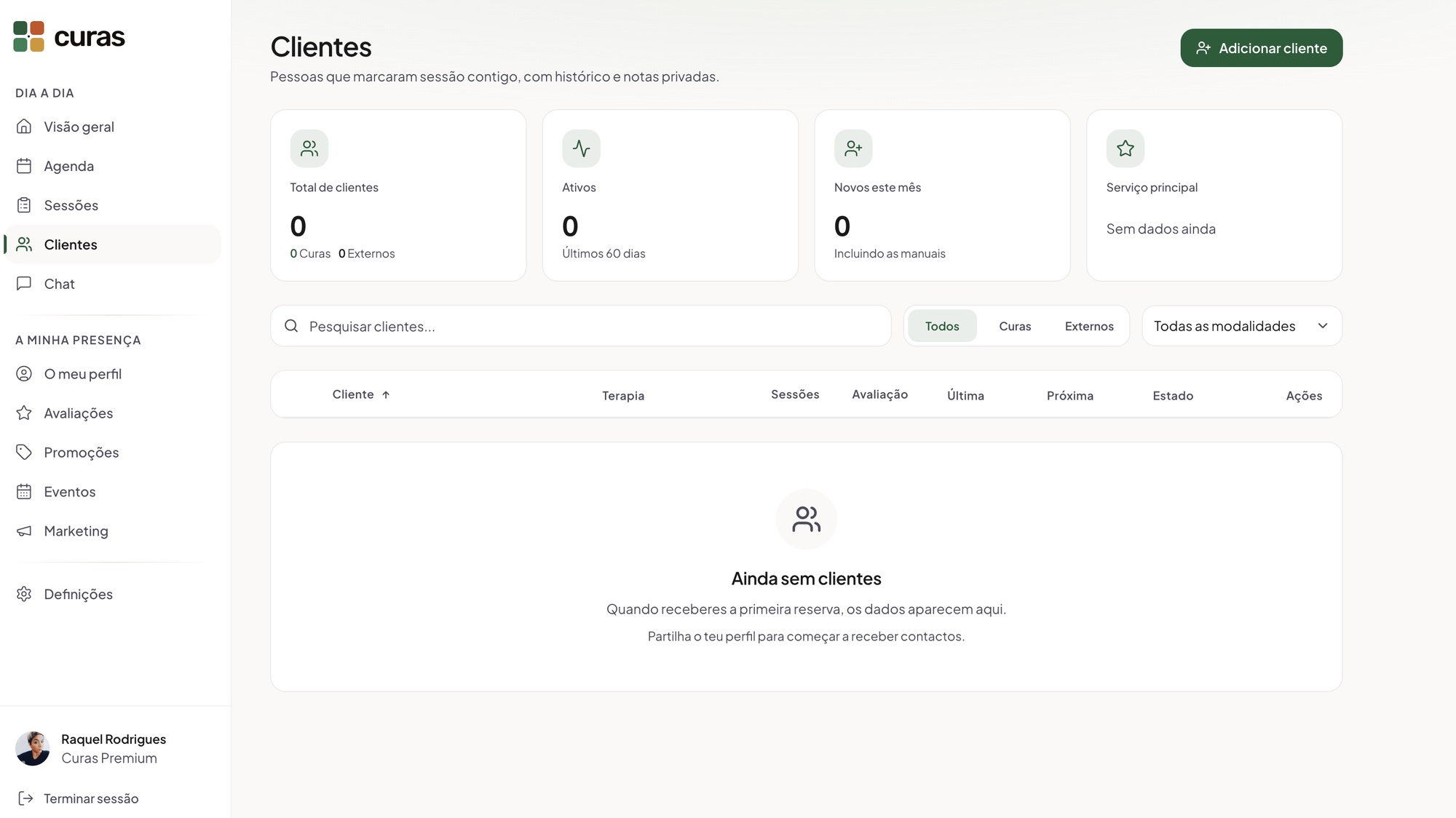Click the Serviço principal star icon
The height and width of the screenshot is (818, 1456).
(x=1125, y=148)
